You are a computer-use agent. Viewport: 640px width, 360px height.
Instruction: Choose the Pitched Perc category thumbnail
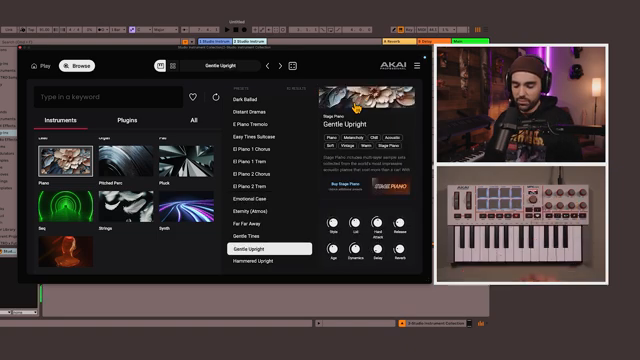tap(126, 161)
